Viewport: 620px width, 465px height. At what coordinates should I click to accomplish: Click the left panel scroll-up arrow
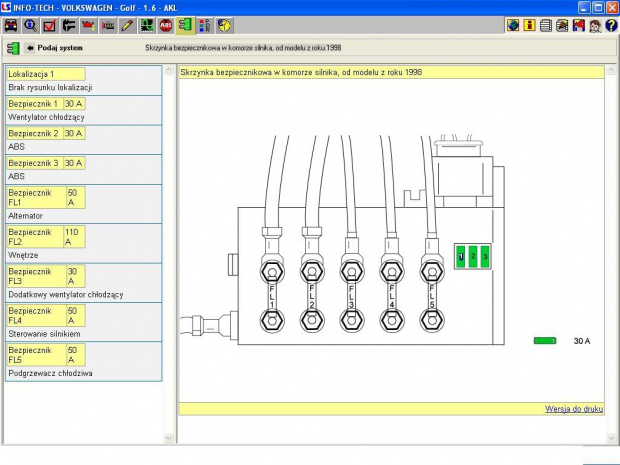169,70
